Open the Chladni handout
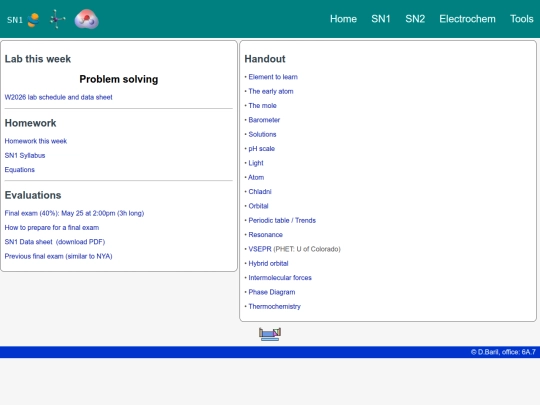 coord(260,191)
